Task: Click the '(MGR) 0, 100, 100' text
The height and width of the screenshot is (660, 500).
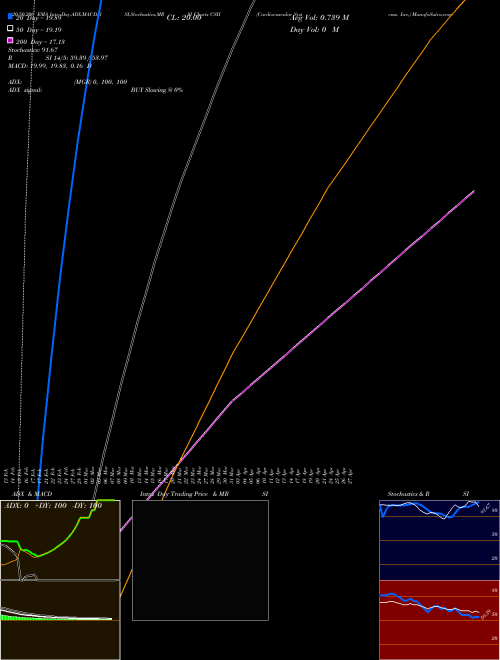Action: (x=101, y=82)
